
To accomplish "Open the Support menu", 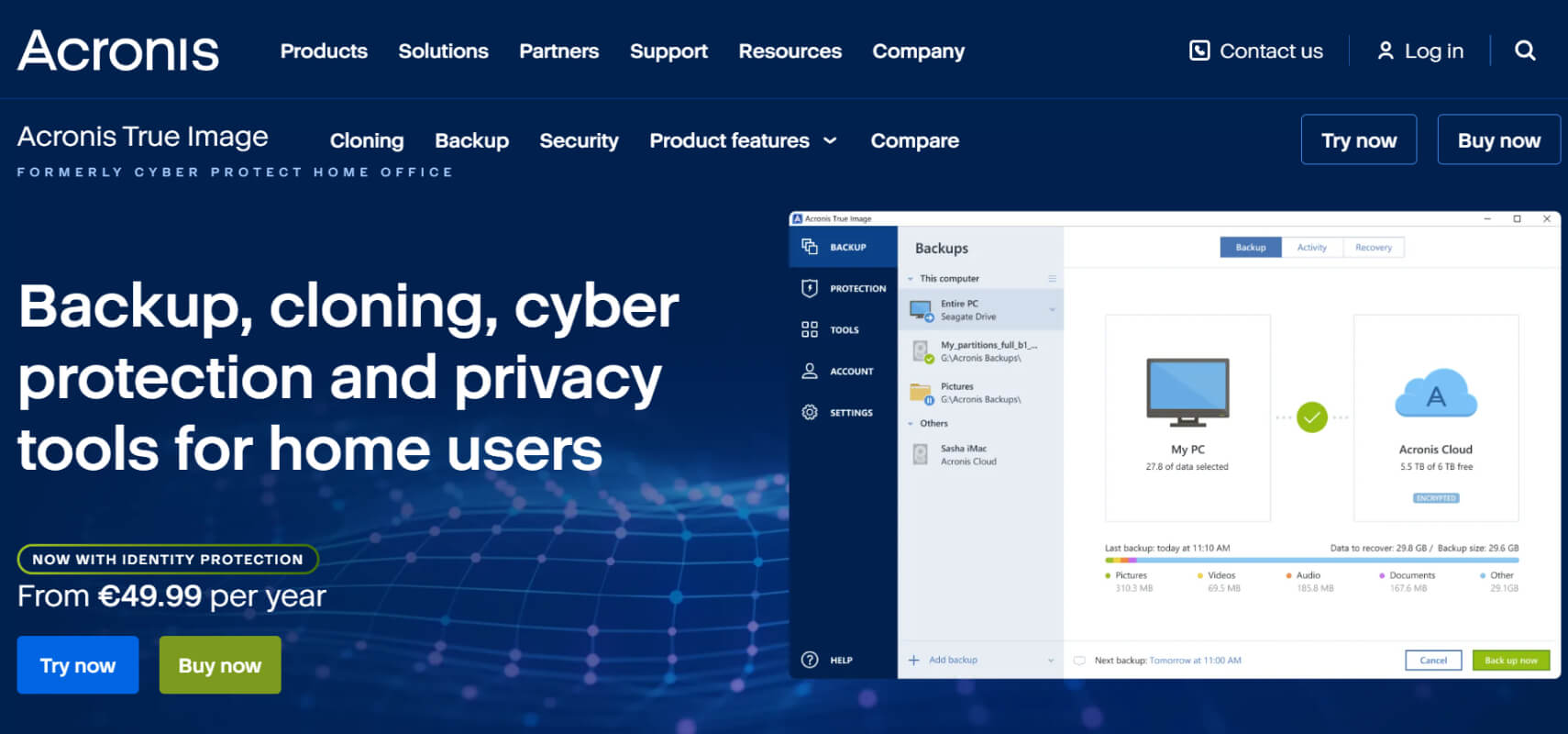I will [668, 51].
